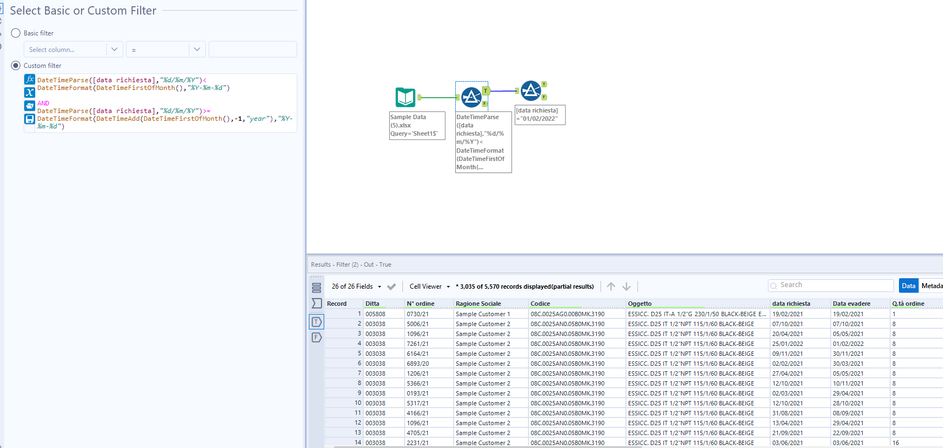Open the X columns and constants icon
The width and height of the screenshot is (943, 448).
click(x=29, y=93)
